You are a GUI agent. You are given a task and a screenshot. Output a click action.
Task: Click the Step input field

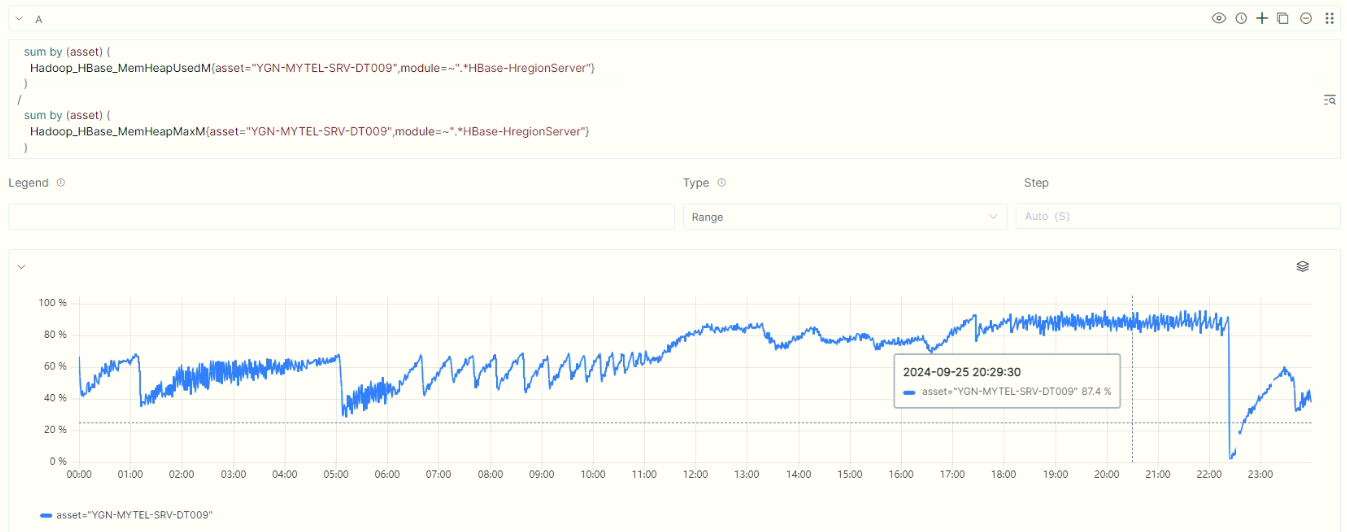click(1177, 216)
